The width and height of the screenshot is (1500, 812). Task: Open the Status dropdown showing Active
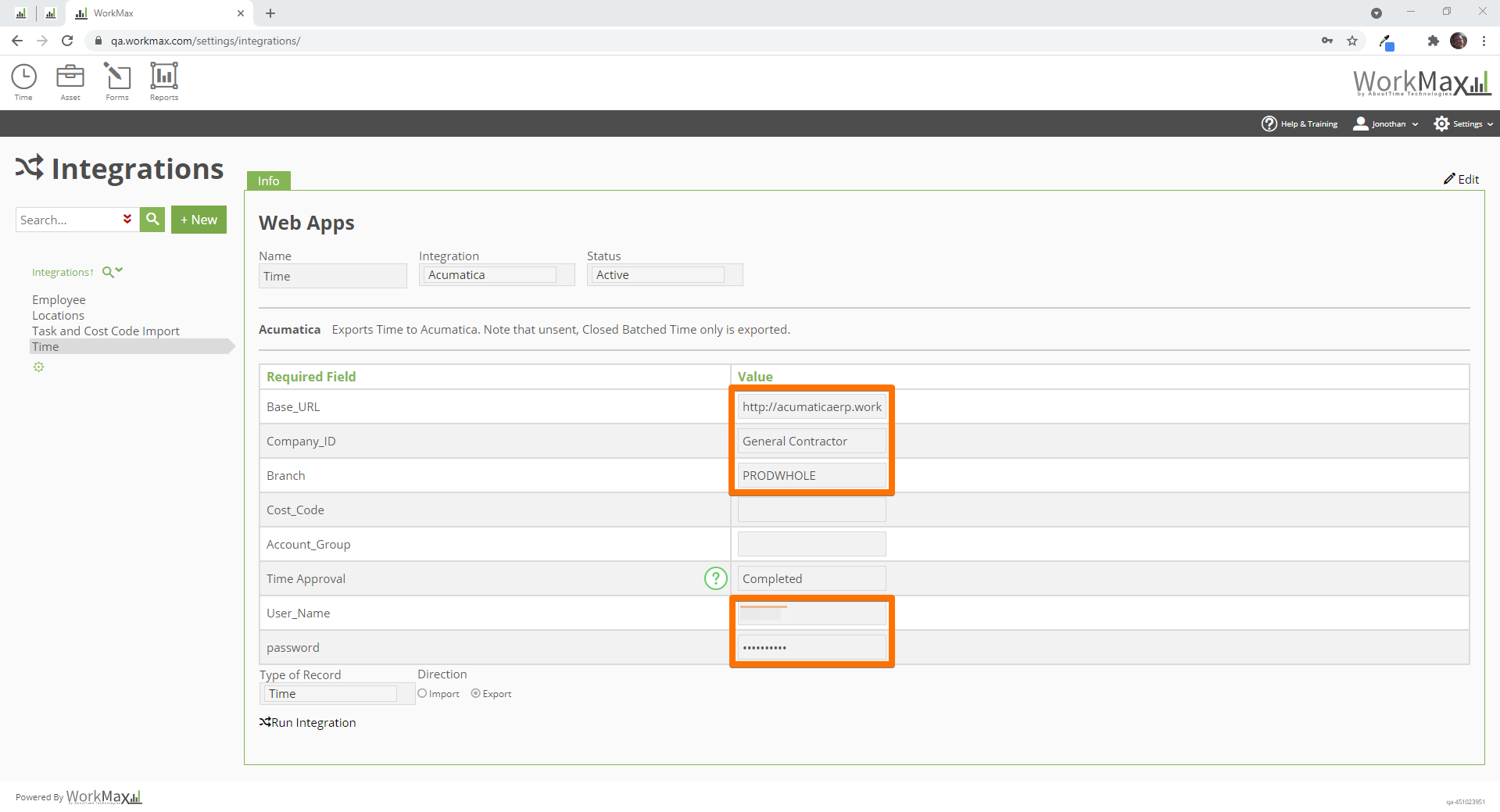point(664,275)
